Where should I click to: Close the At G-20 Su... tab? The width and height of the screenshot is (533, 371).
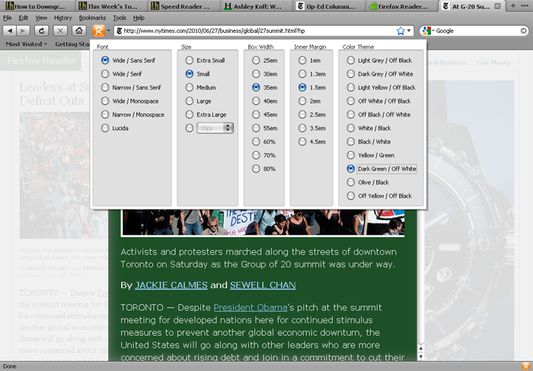[497, 6]
